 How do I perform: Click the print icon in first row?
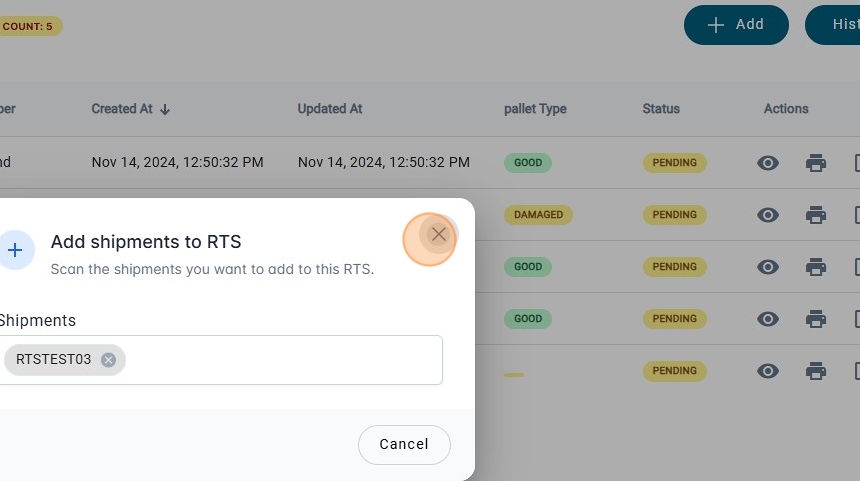(816, 163)
